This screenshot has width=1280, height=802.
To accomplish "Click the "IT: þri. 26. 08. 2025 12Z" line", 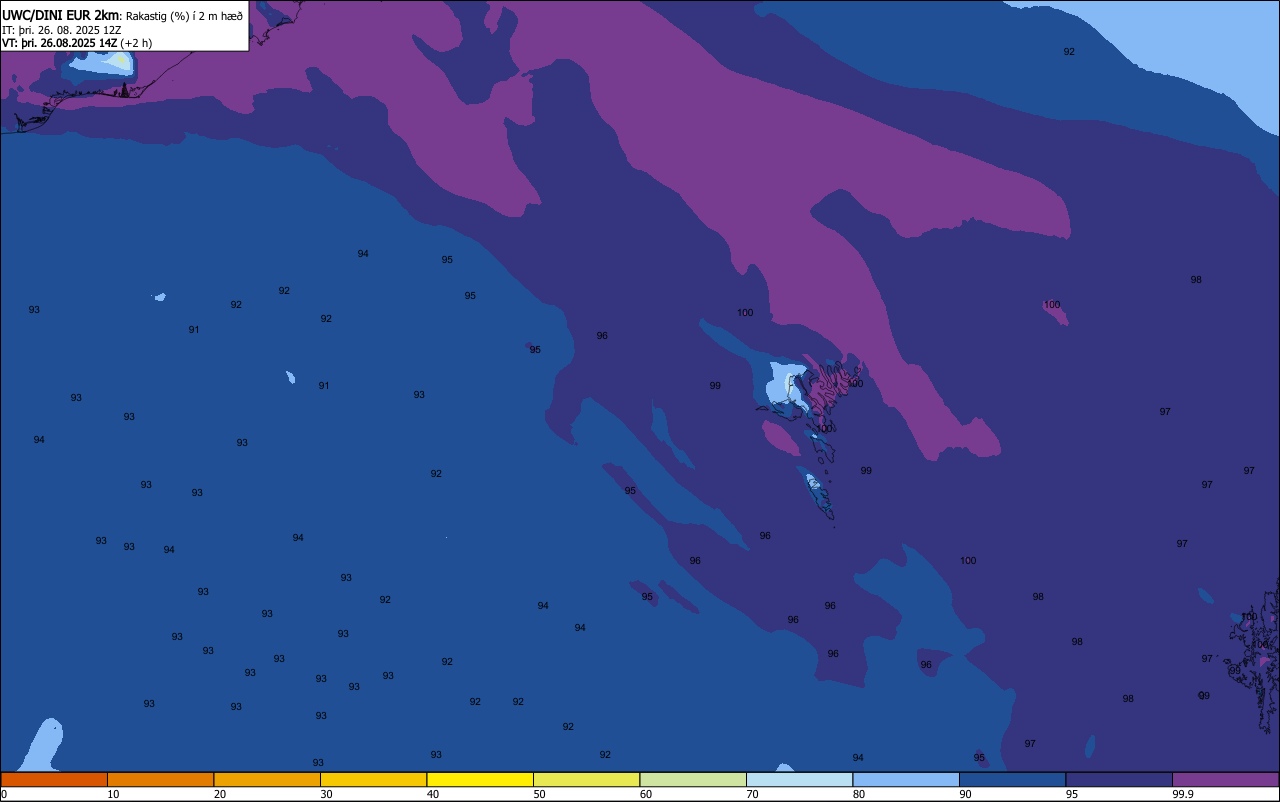I will [62, 30].
